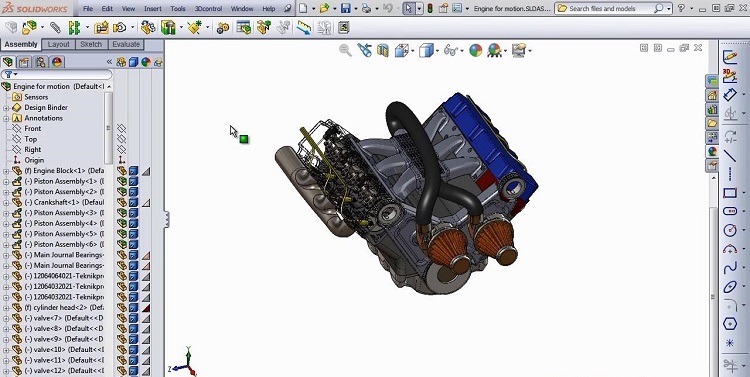750x377 pixels.
Task: Expand the Crankshaft<1> tree node
Action: [6, 202]
